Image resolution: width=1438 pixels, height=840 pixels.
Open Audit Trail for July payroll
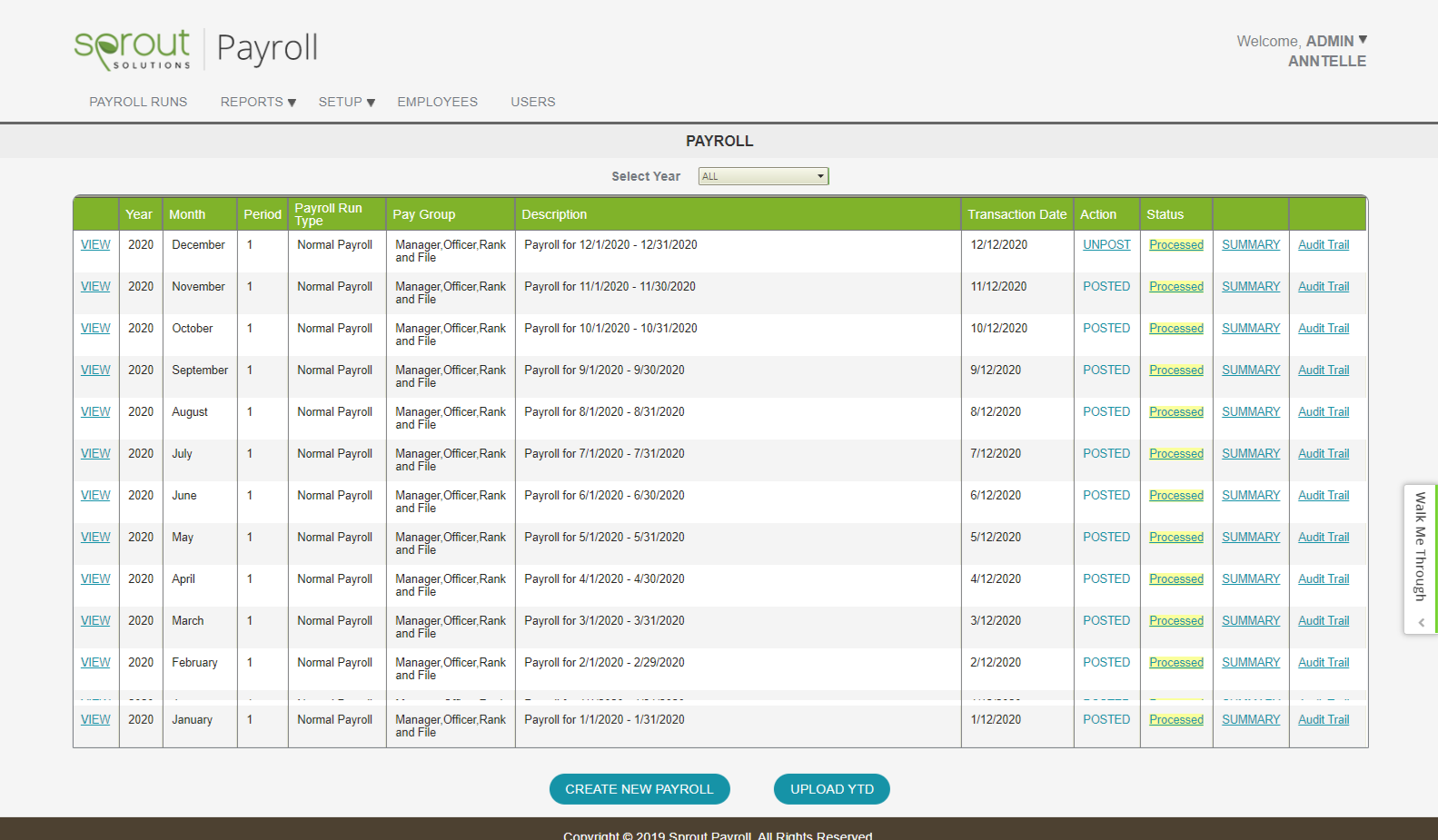[1324, 453]
